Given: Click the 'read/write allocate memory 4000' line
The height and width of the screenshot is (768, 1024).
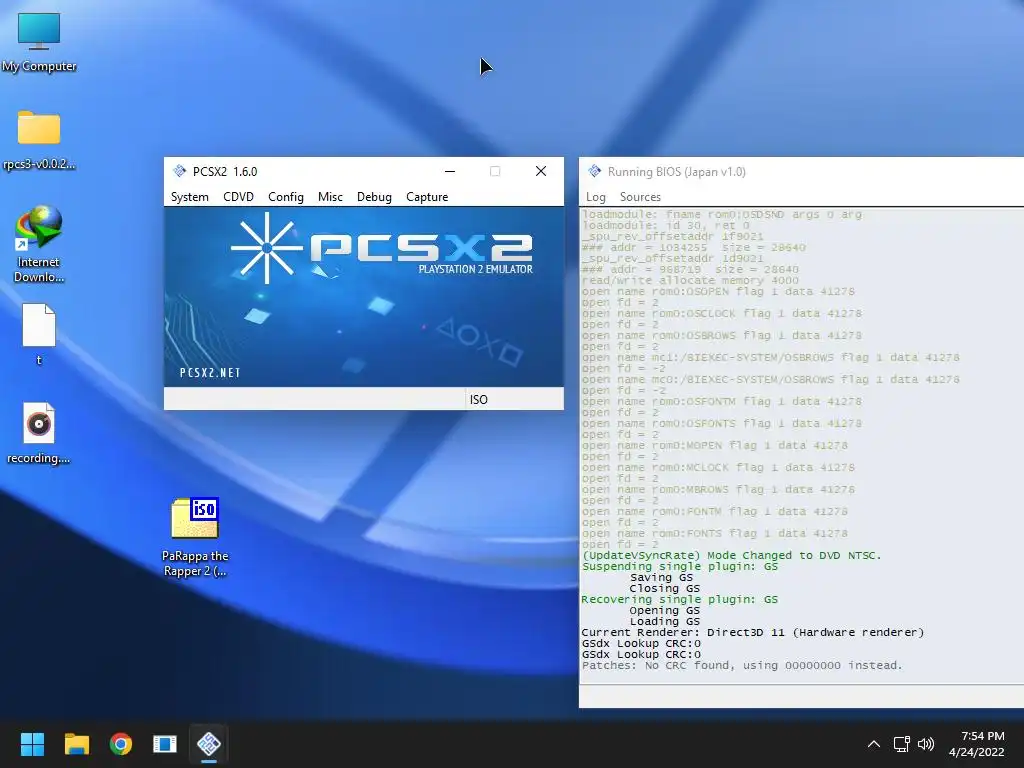Looking at the screenshot, I should (x=690, y=280).
